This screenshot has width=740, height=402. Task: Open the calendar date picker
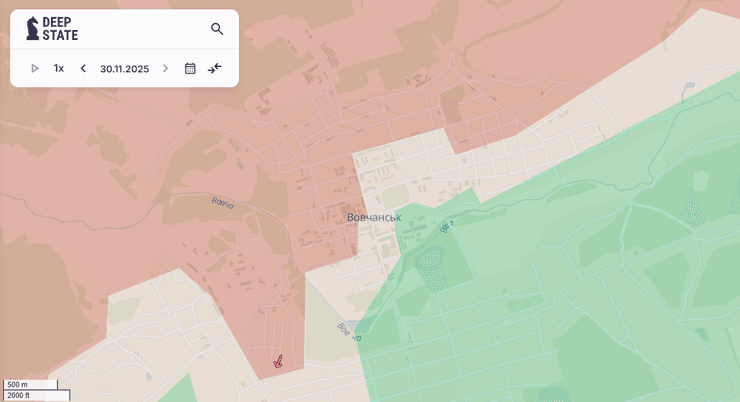click(x=190, y=69)
